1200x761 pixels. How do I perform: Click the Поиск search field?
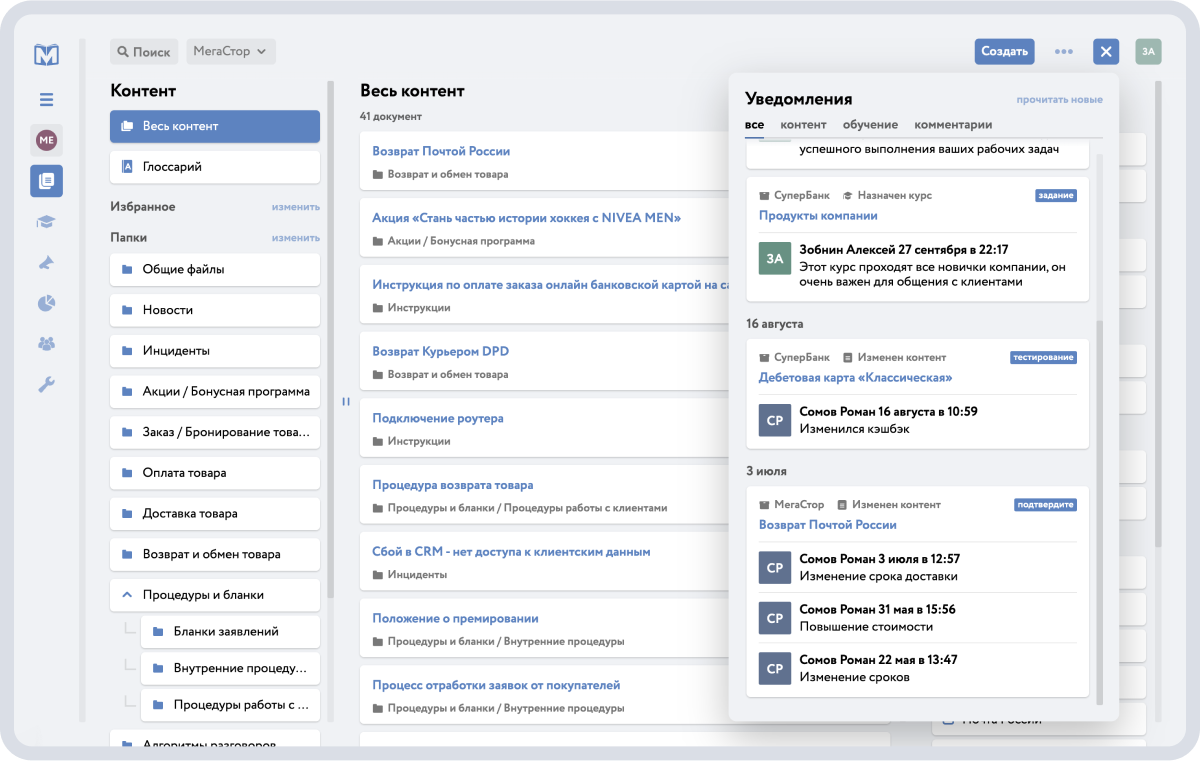tap(144, 52)
